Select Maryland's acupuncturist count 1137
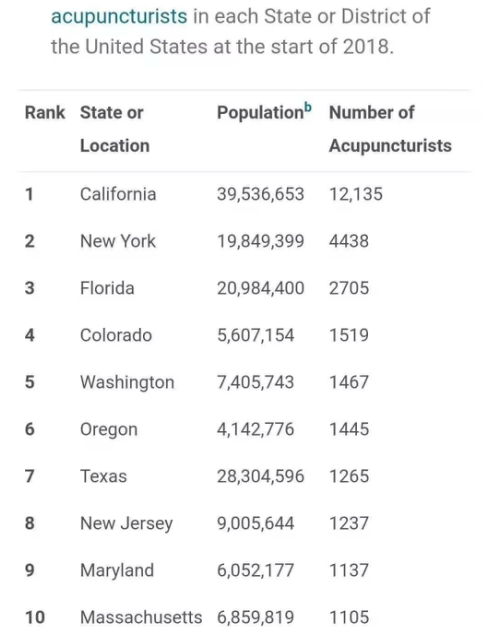Screen dimensions: 482x630 [x=349, y=570]
